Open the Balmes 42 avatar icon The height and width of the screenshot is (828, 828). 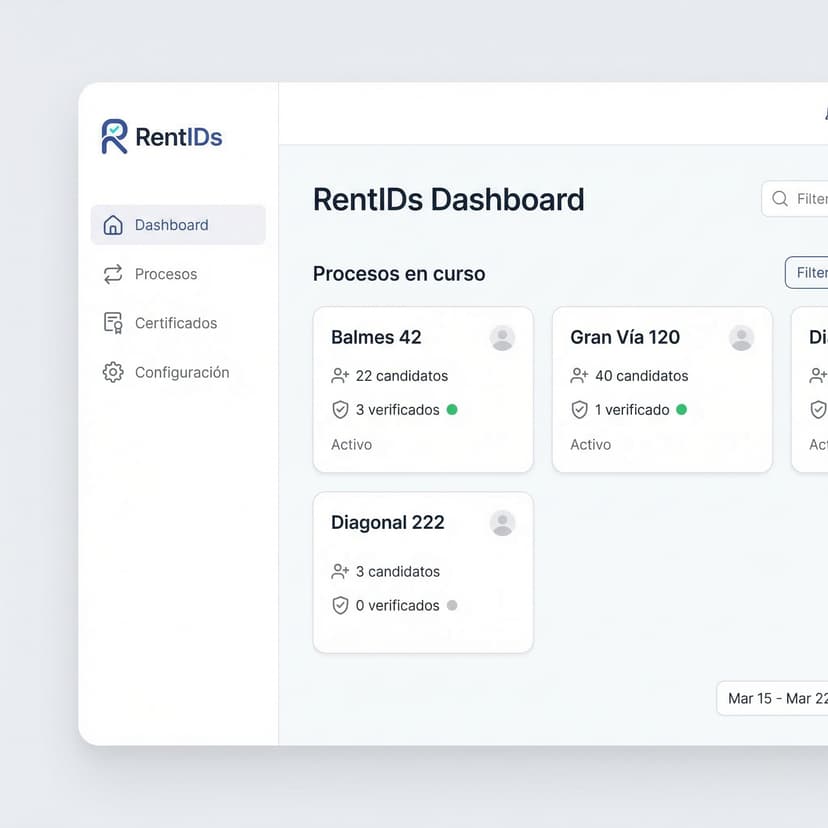[502, 339]
